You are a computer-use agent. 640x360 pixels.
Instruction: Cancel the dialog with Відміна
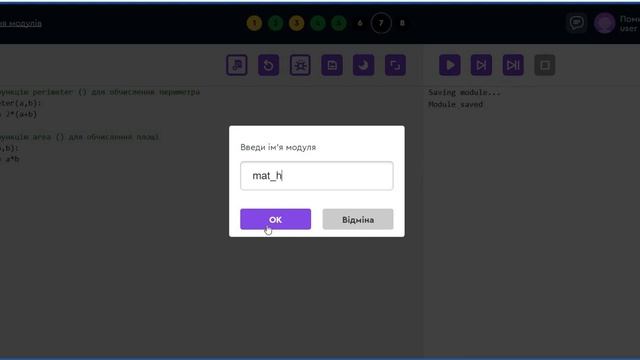358,219
